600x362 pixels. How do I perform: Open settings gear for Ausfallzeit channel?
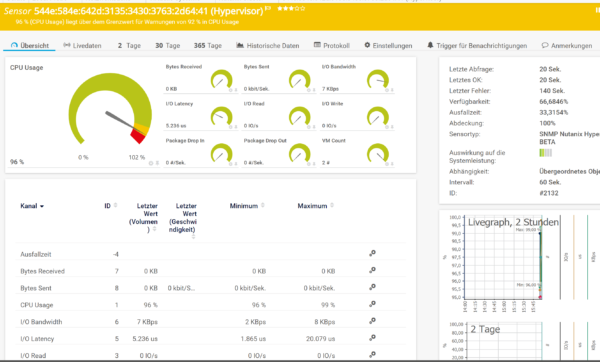[x=372, y=253]
